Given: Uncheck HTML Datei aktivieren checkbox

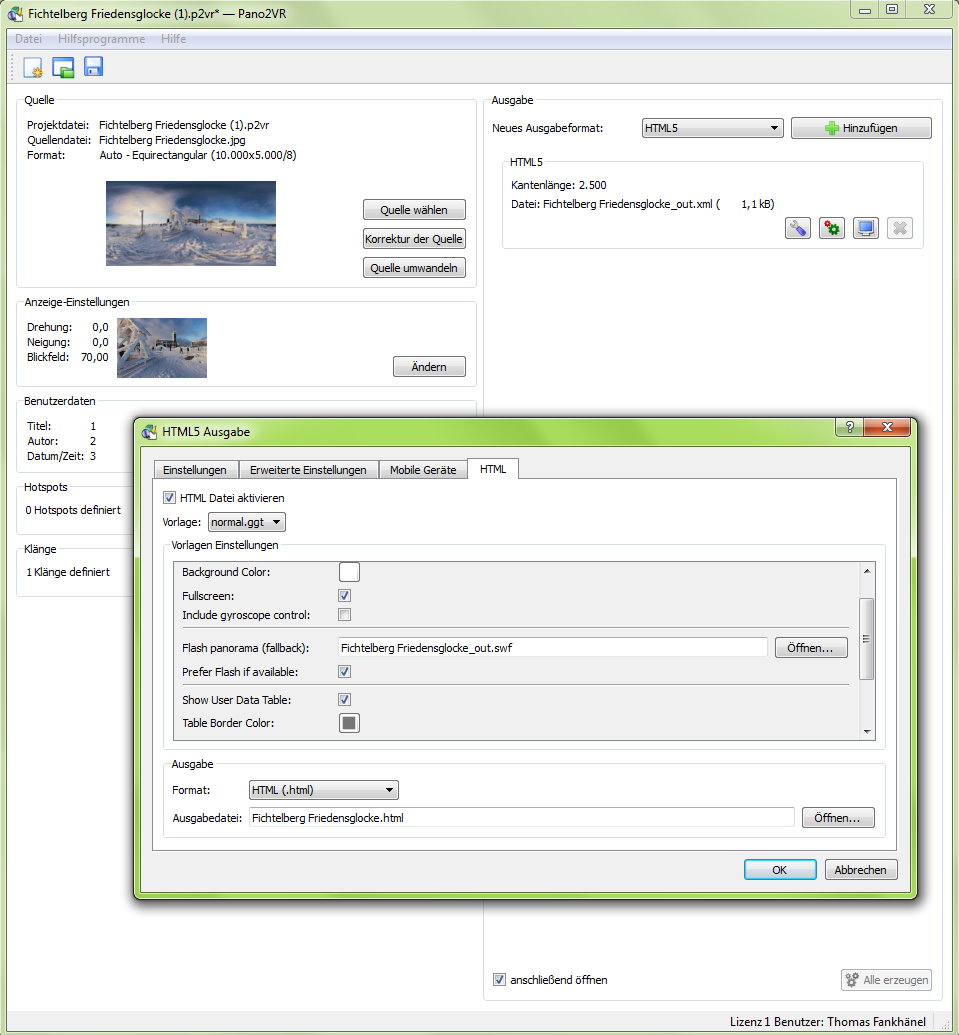Looking at the screenshot, I should pyautogui.click(x=169, y=498).
